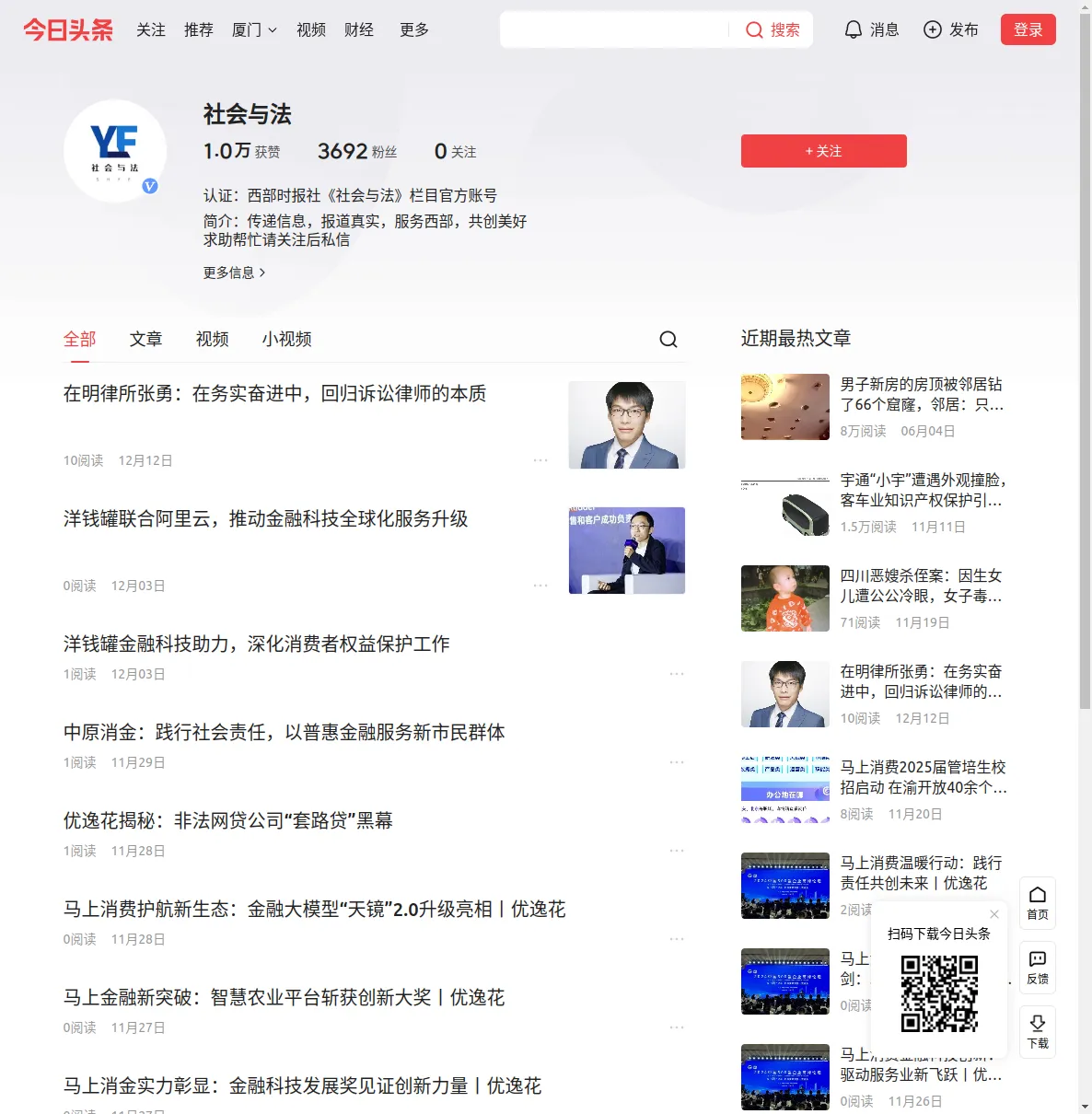
Task: Switch to the 小视频 tab
Action: click(287, 339)
